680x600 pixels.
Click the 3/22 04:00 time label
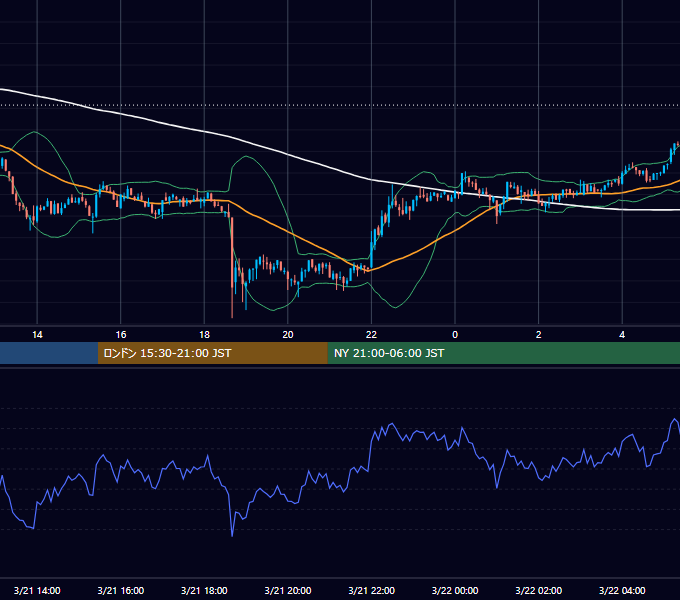[x=622, y=590]
